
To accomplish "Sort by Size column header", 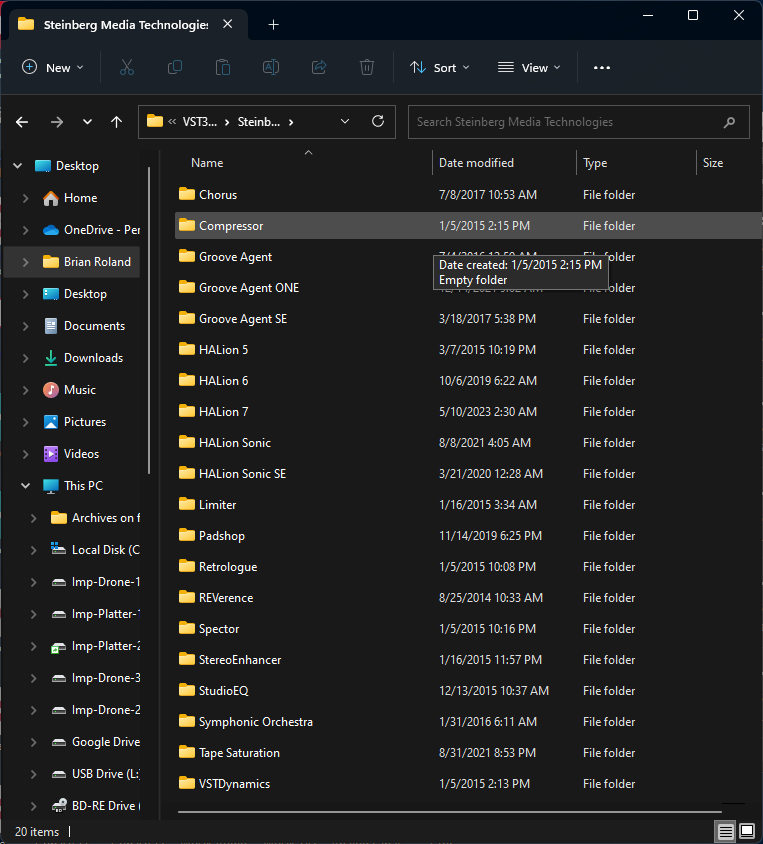I will 713,163.
